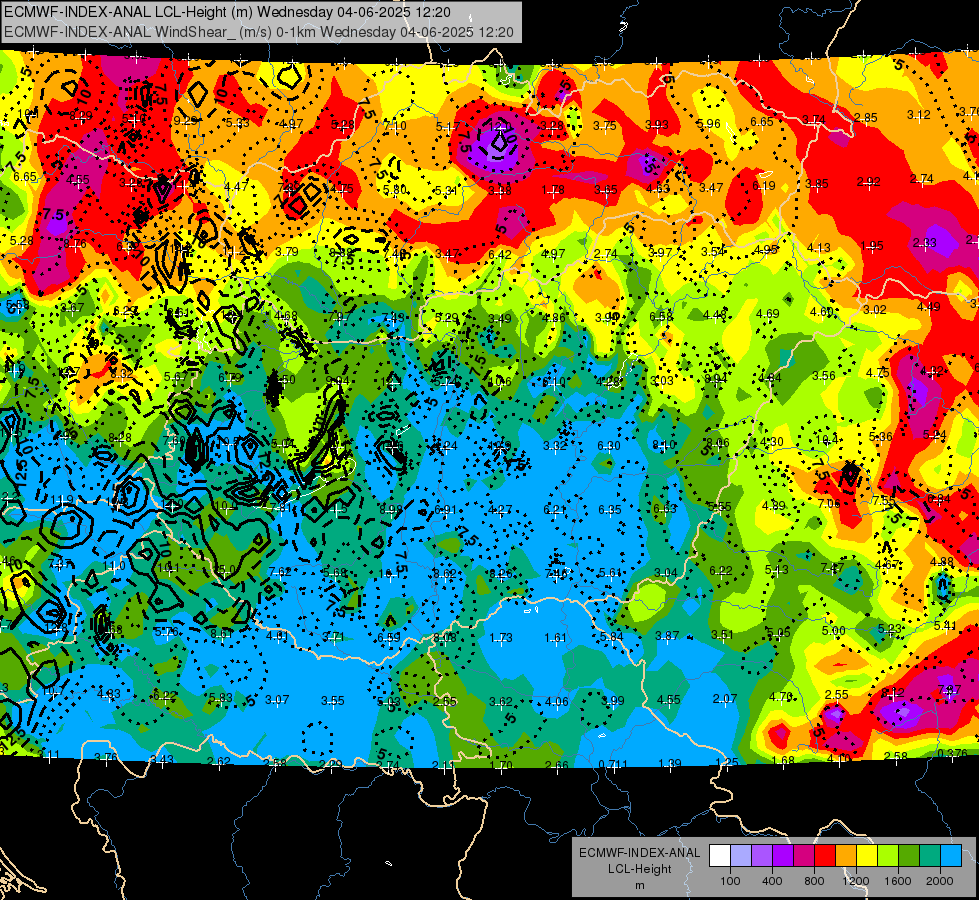The height and width of the screenshot is (900, 979).
Task: Click the map value 3.76
Action: 106,758
